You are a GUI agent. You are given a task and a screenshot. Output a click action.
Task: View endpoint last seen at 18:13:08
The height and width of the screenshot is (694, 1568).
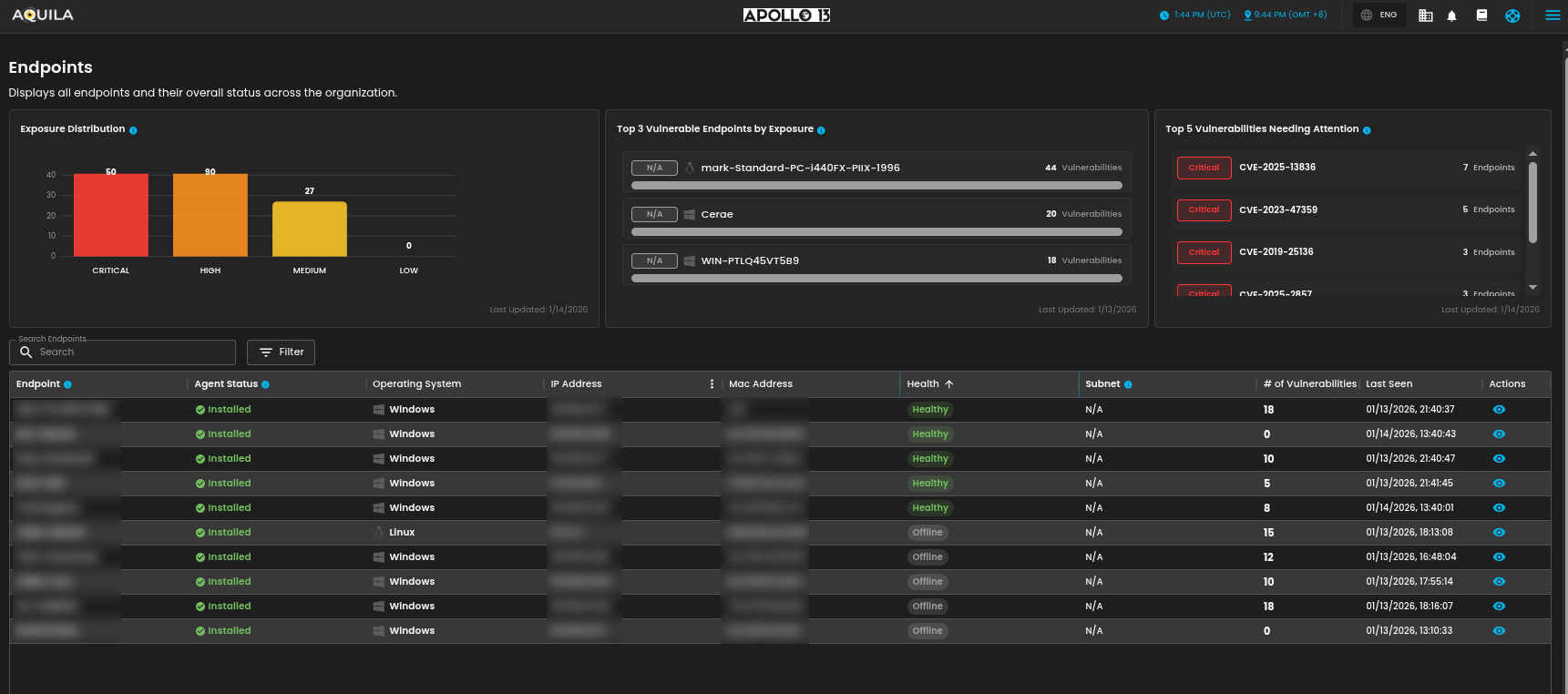coord(1499,533)
